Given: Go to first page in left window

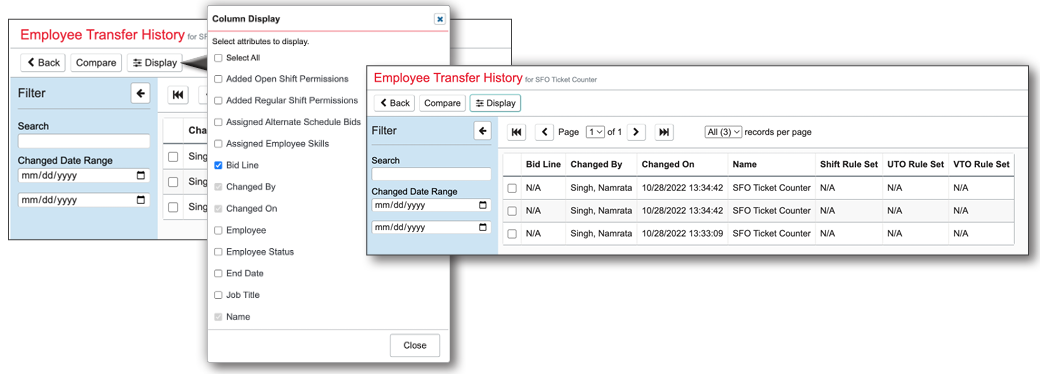Looking at the screenshot, I should 178,94.
